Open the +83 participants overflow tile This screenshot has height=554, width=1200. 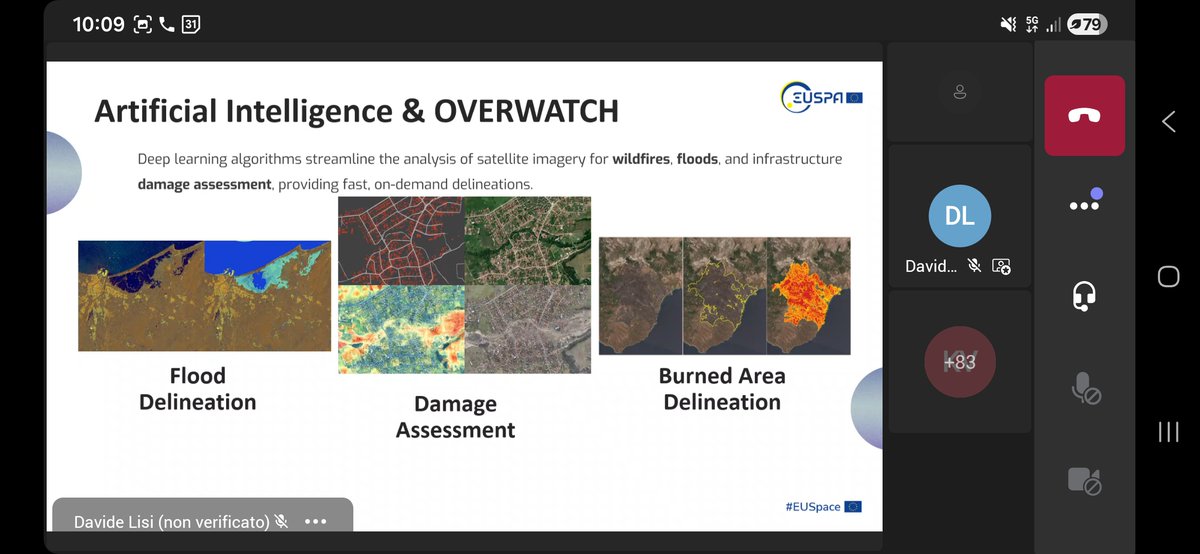click(x=960, y=362)
